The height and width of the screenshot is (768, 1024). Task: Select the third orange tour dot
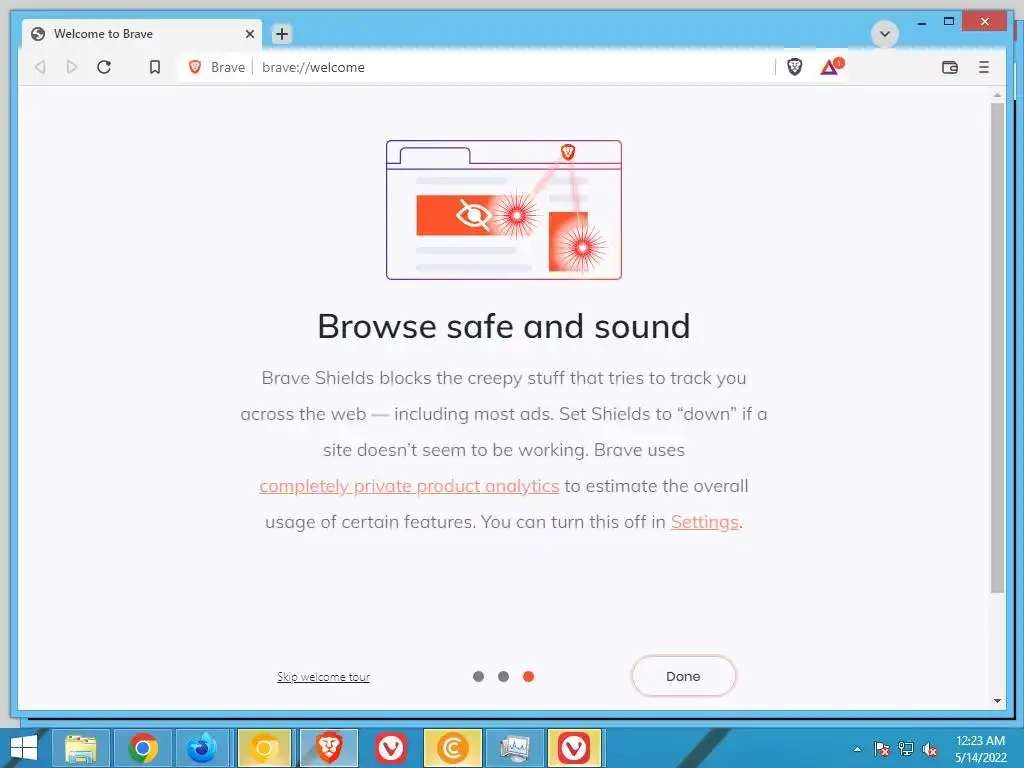(x=528, y=677)
